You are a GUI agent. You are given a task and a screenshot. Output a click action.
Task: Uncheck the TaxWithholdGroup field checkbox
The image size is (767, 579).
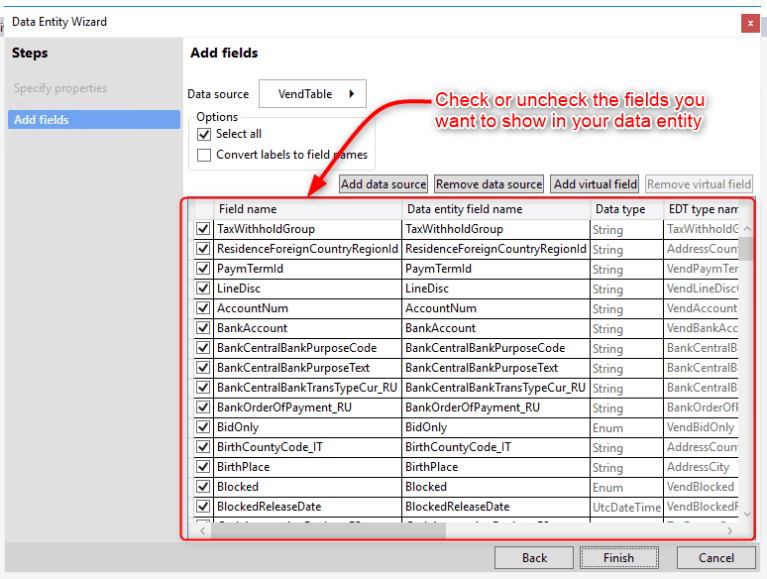click(203, 228)
